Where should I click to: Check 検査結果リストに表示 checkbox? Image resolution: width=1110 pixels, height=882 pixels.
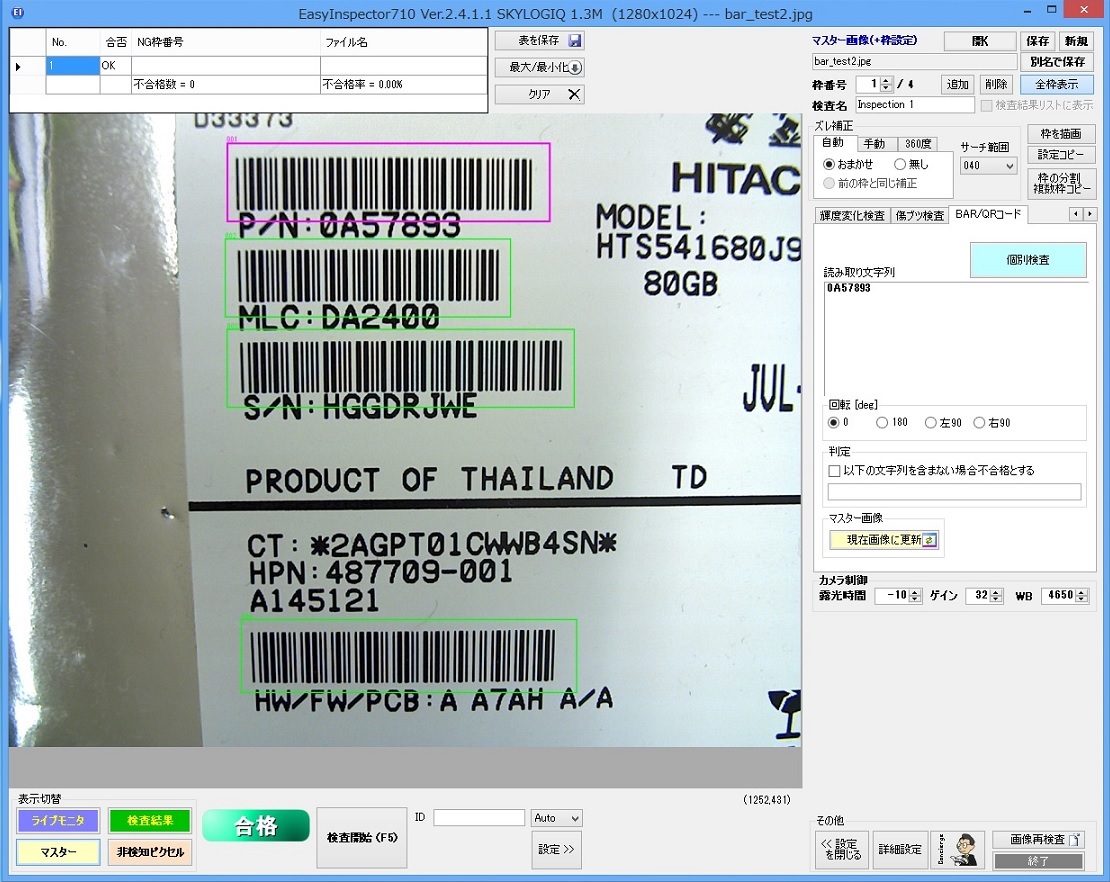click(987, 105)
